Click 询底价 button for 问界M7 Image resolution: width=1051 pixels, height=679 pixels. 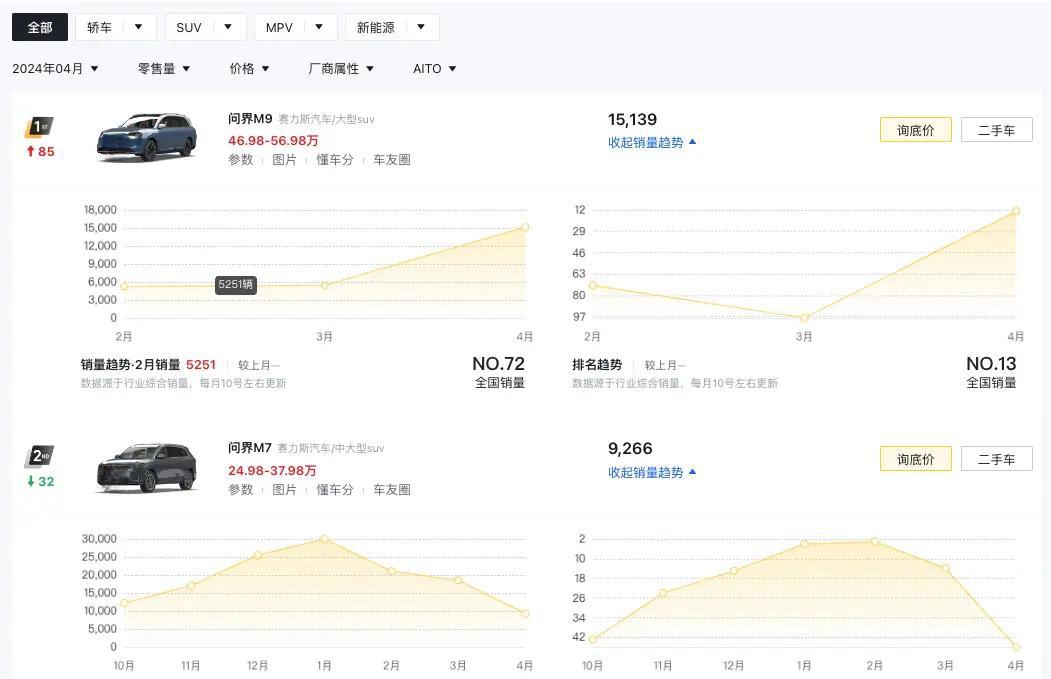(x=916, y=459)
